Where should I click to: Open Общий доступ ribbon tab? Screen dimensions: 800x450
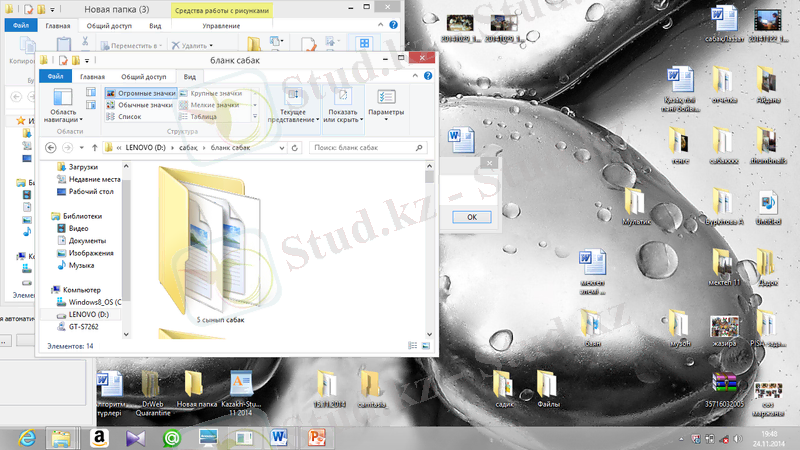coord(144,76)
